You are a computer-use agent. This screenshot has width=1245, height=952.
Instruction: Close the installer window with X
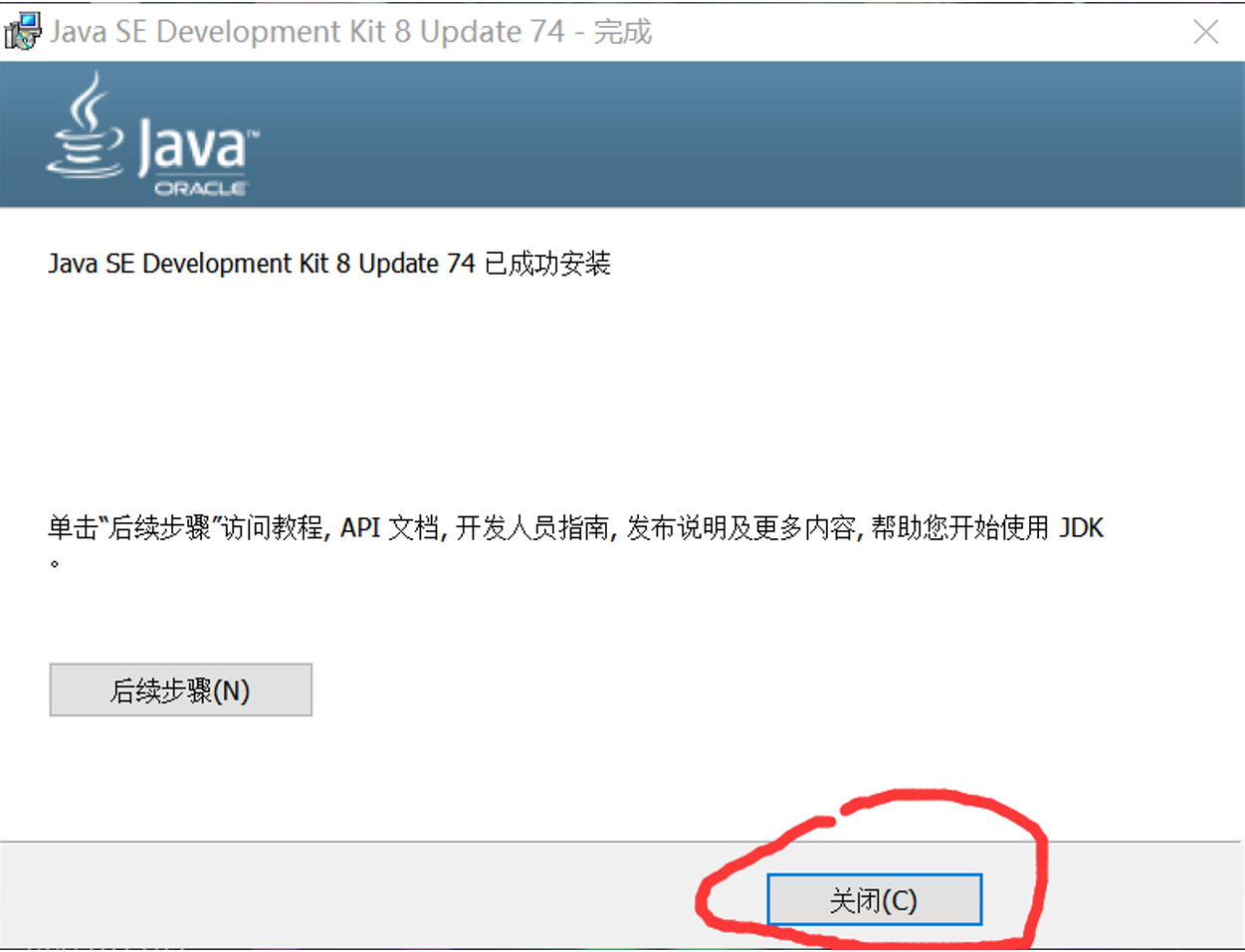(1206, 32)
